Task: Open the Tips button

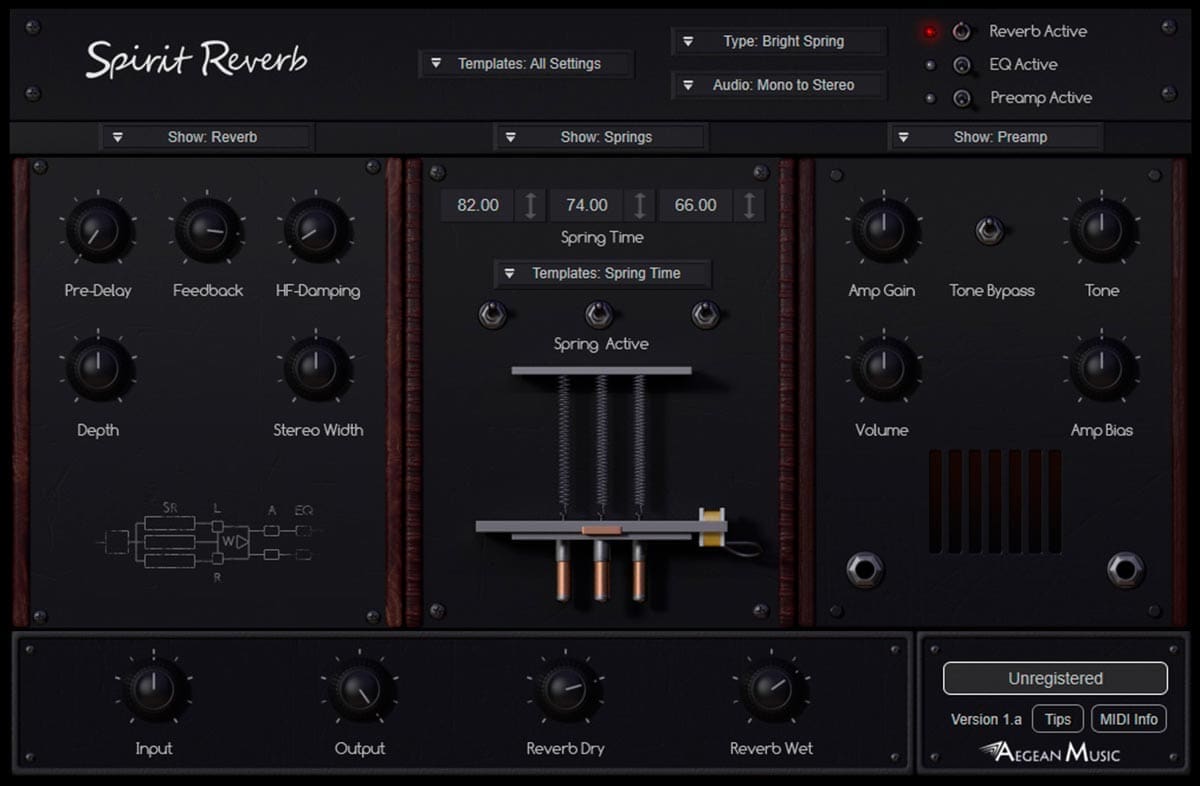Action: click(1058, 719)
